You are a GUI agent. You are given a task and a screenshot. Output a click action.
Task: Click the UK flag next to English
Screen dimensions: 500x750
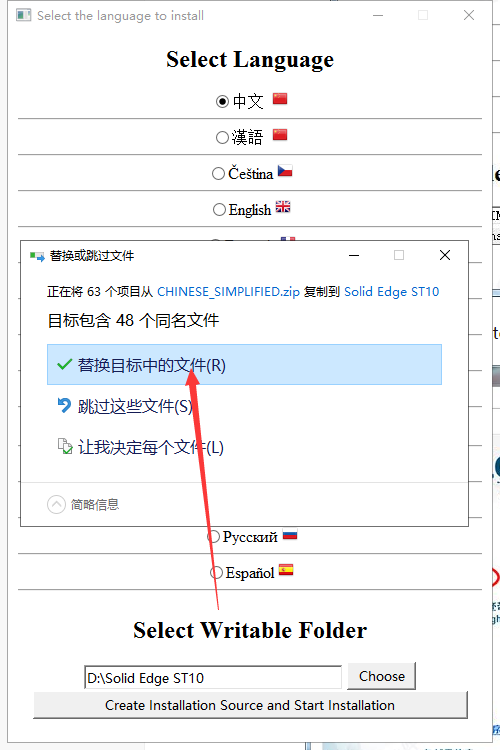click(x=283, y=207)
